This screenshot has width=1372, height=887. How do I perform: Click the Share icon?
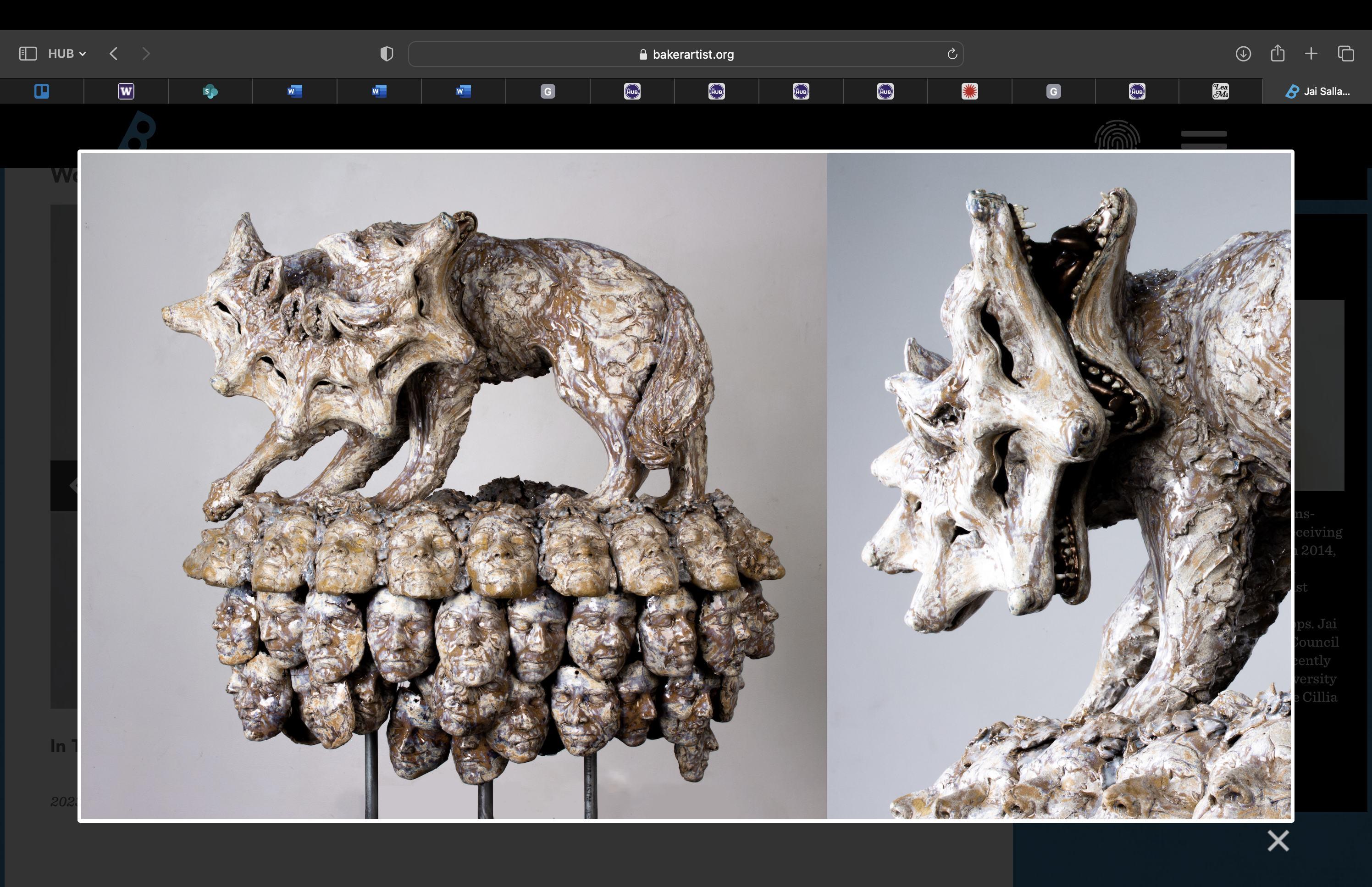[x=1277, y=54]
